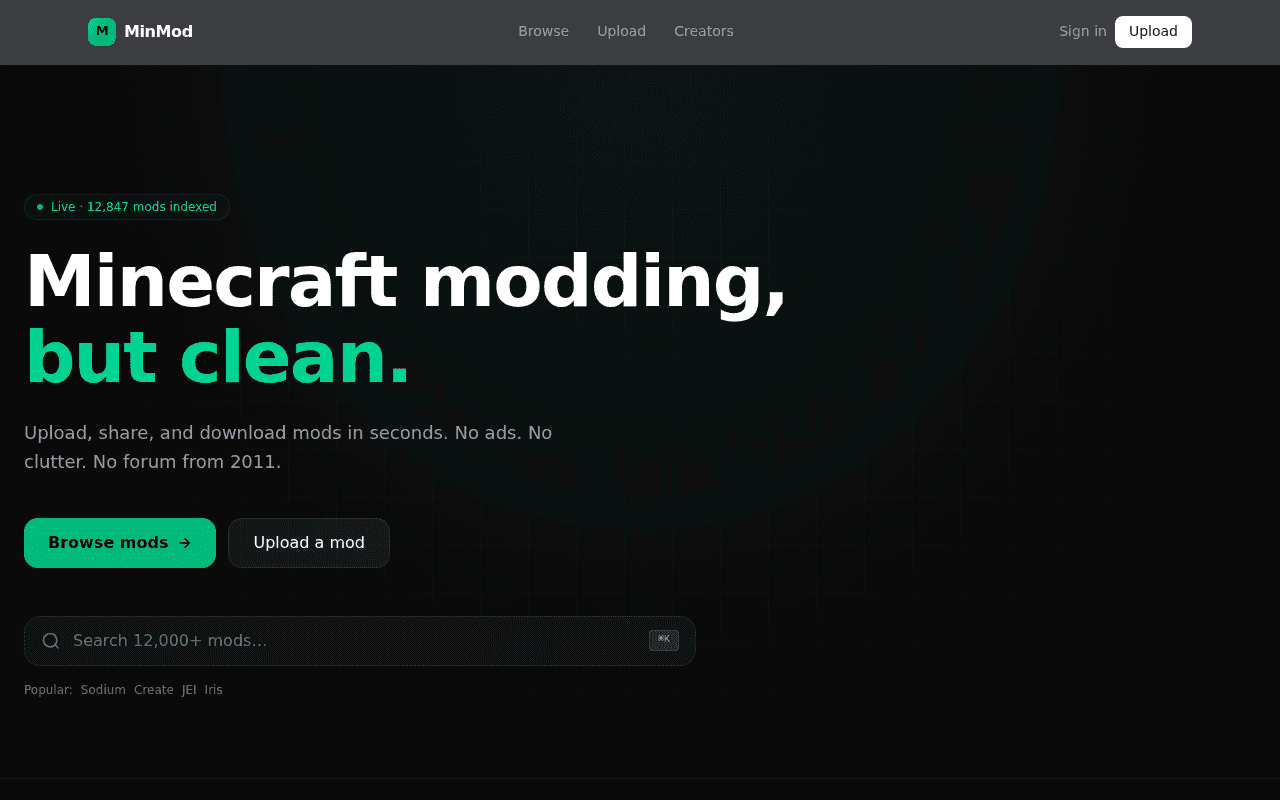This screenshot has width=1280, height=800.
Task: Select the popular tag Sodium
Action: (x=103, y=690)
